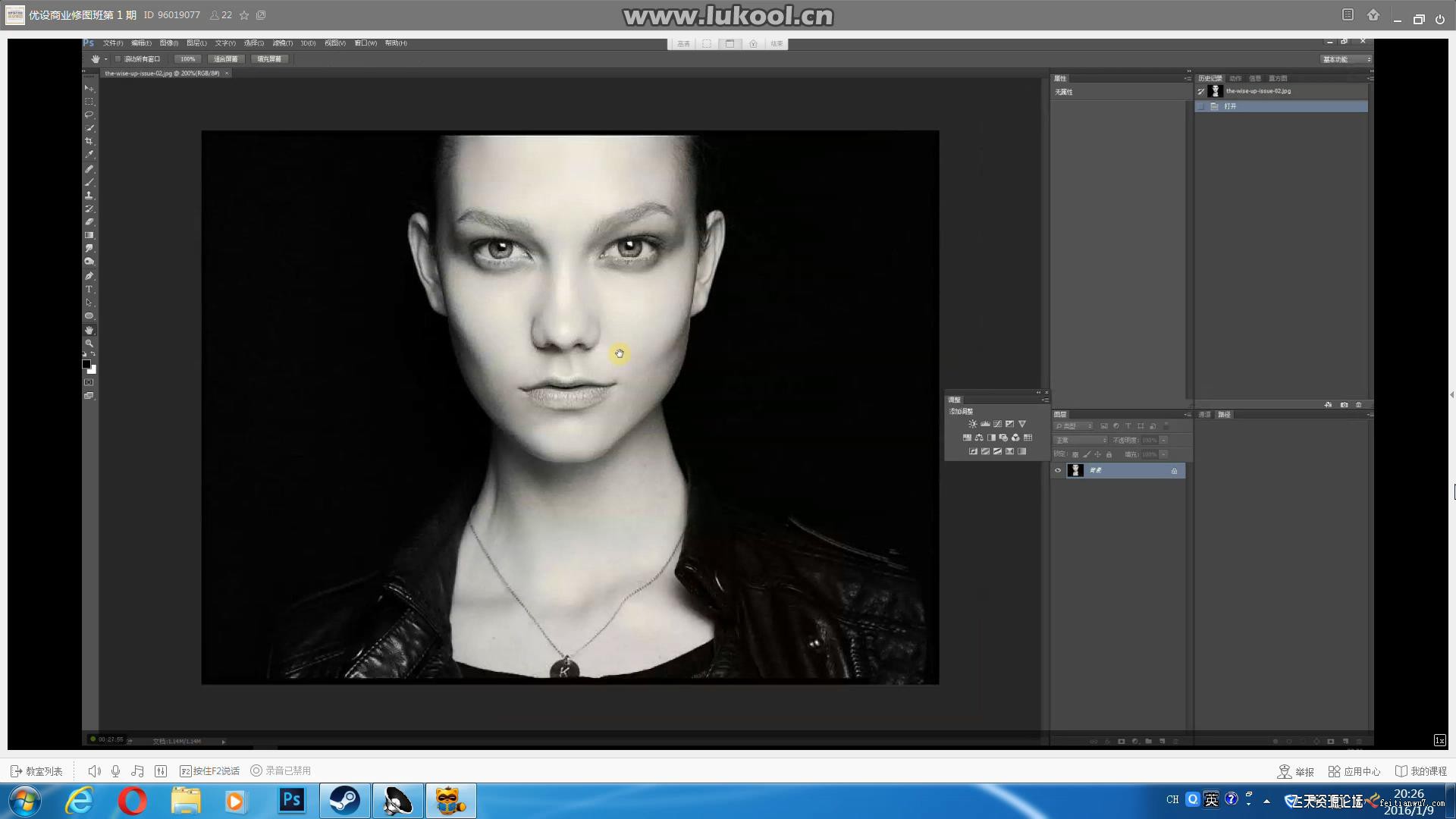Select the Lasso tool
This screenshot has height=819, width=1456.
[89, 114]
